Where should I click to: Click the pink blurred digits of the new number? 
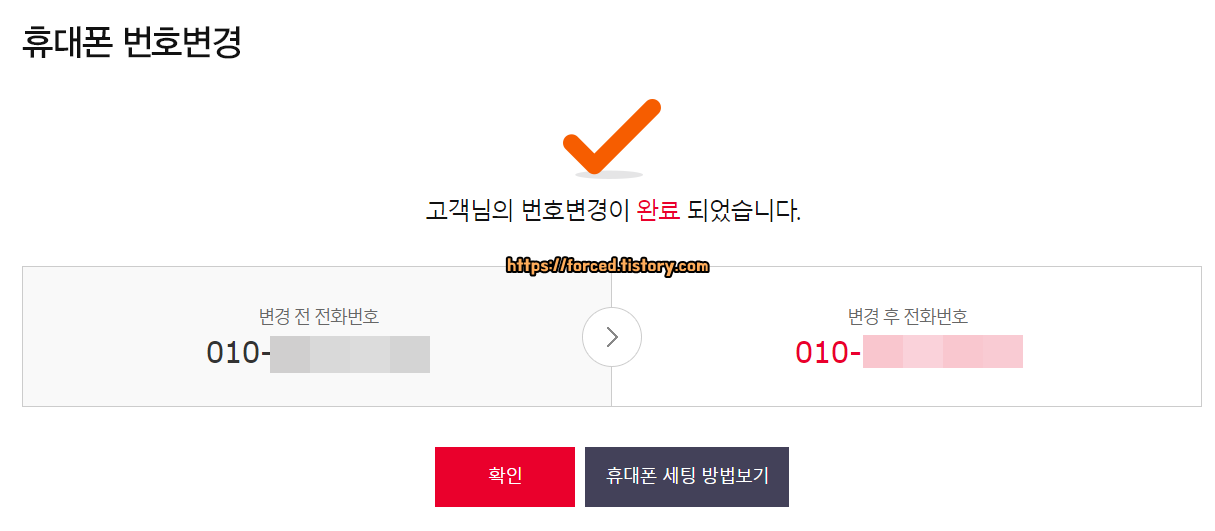943,352
